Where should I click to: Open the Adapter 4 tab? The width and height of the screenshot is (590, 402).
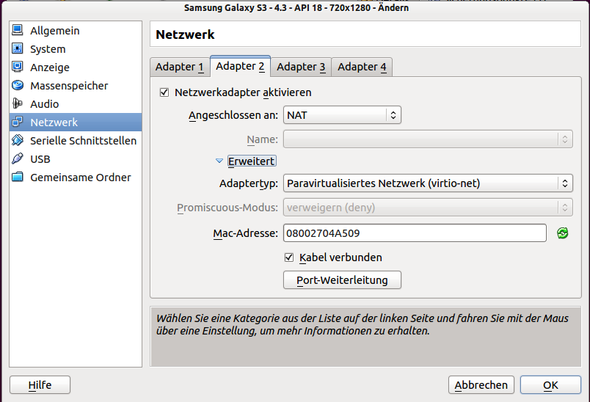(x=362, y=67)
